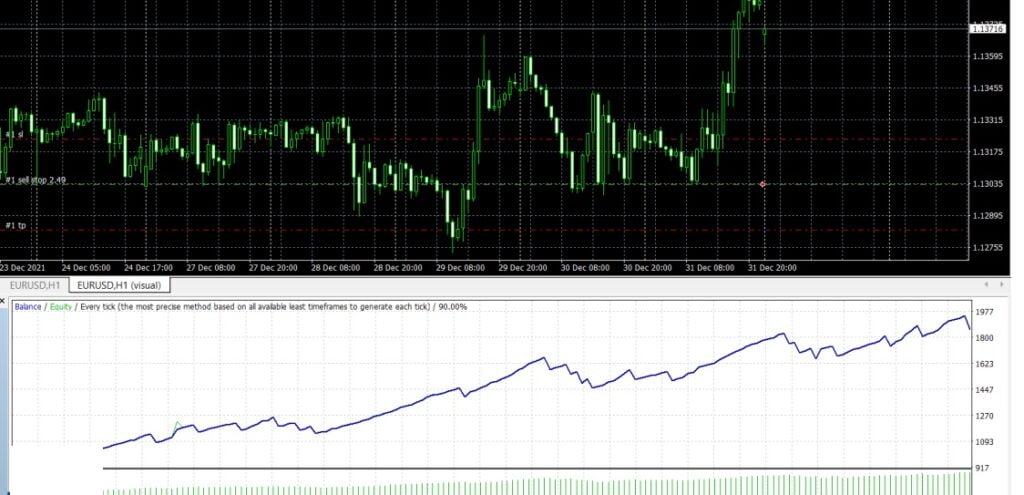Image resolution: width=1024 pixels, height=495 pixels.
Task: Click the Balance legend label in graph
Action: 28,306
